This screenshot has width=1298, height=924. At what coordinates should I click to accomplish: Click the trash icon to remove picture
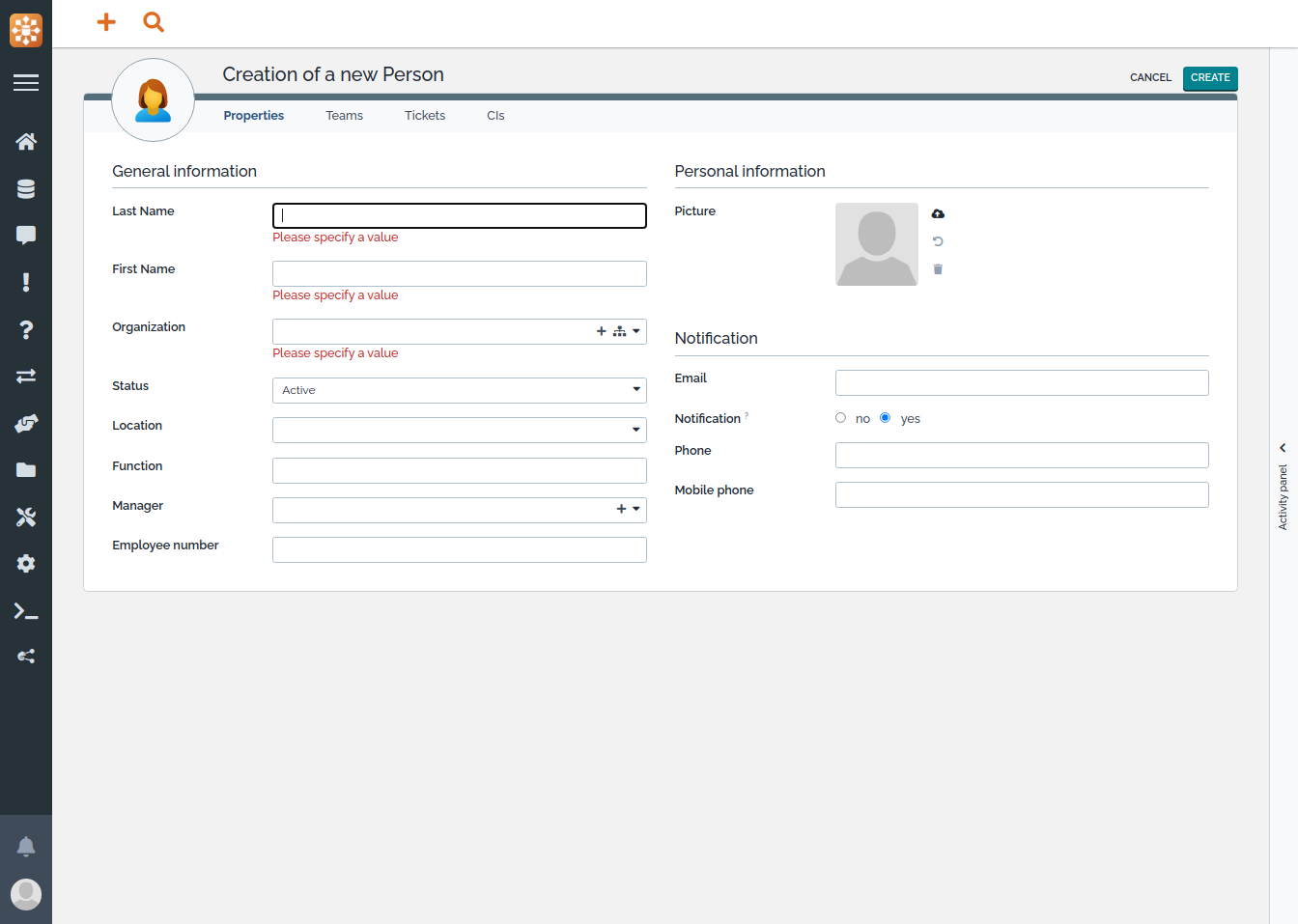point(938,269)
